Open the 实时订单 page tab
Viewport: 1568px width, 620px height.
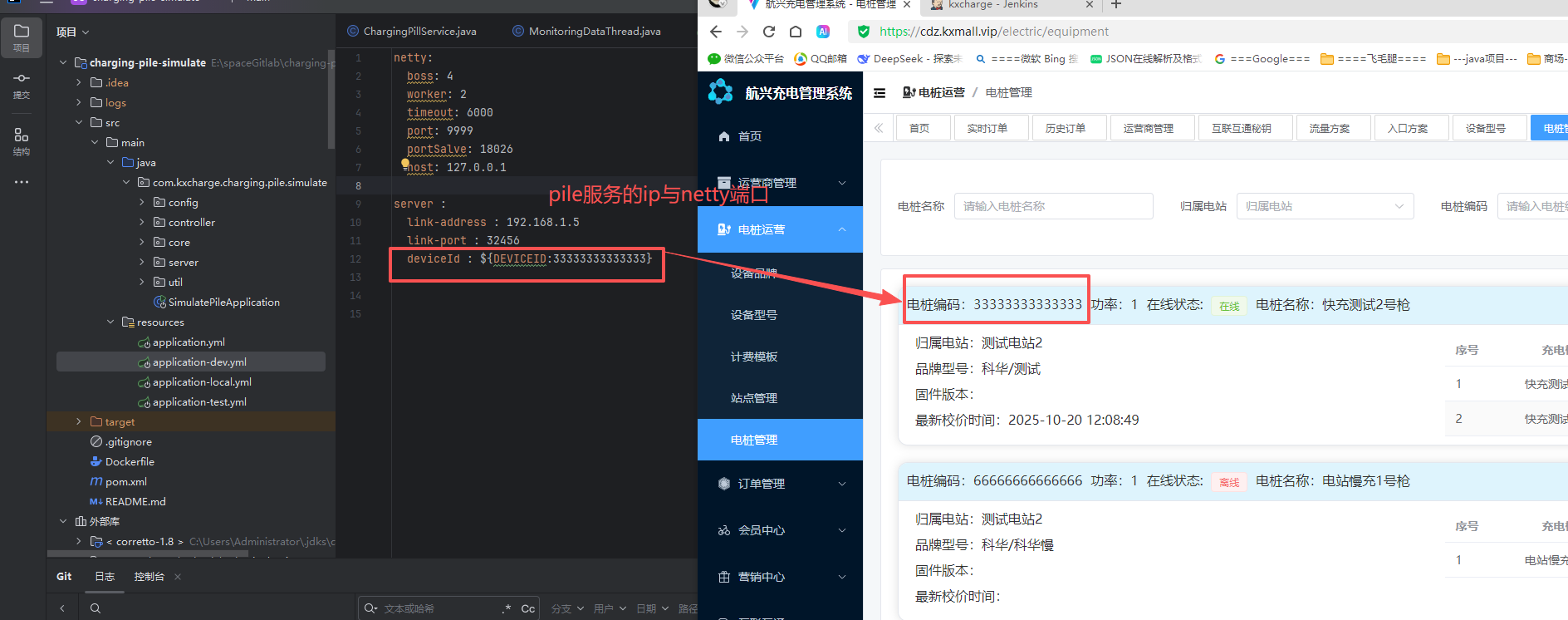pyautogui.click(x=987, y=128)
